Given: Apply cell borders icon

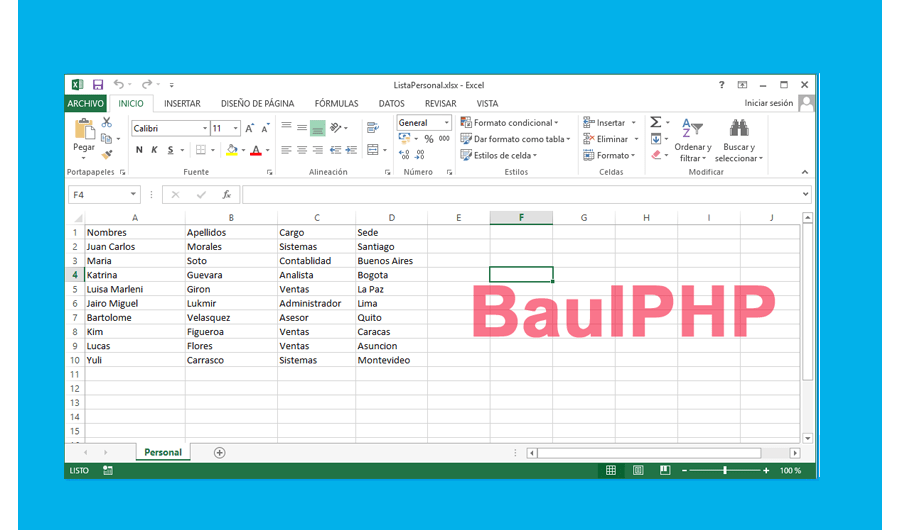Looking at the screenshot, I should (x=201, y=150).
